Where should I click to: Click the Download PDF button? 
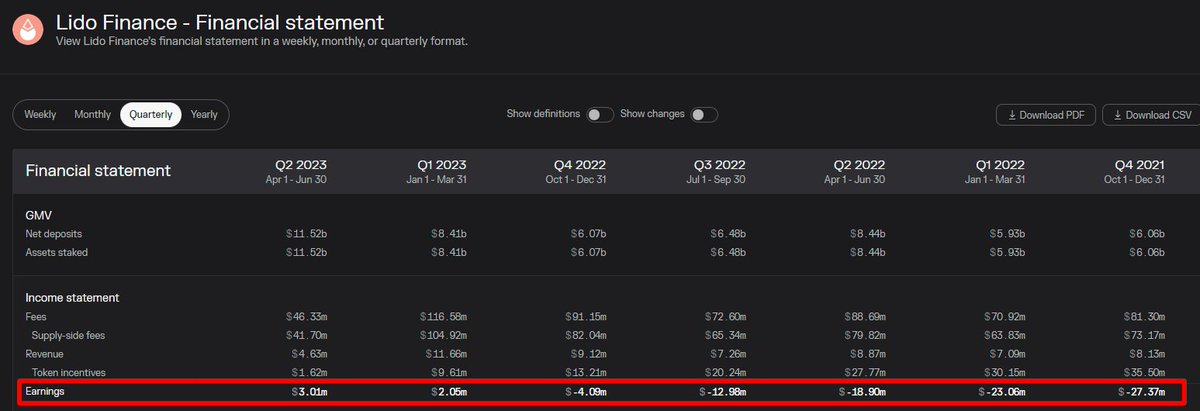pyautogui.click(x=1046, y=115)
